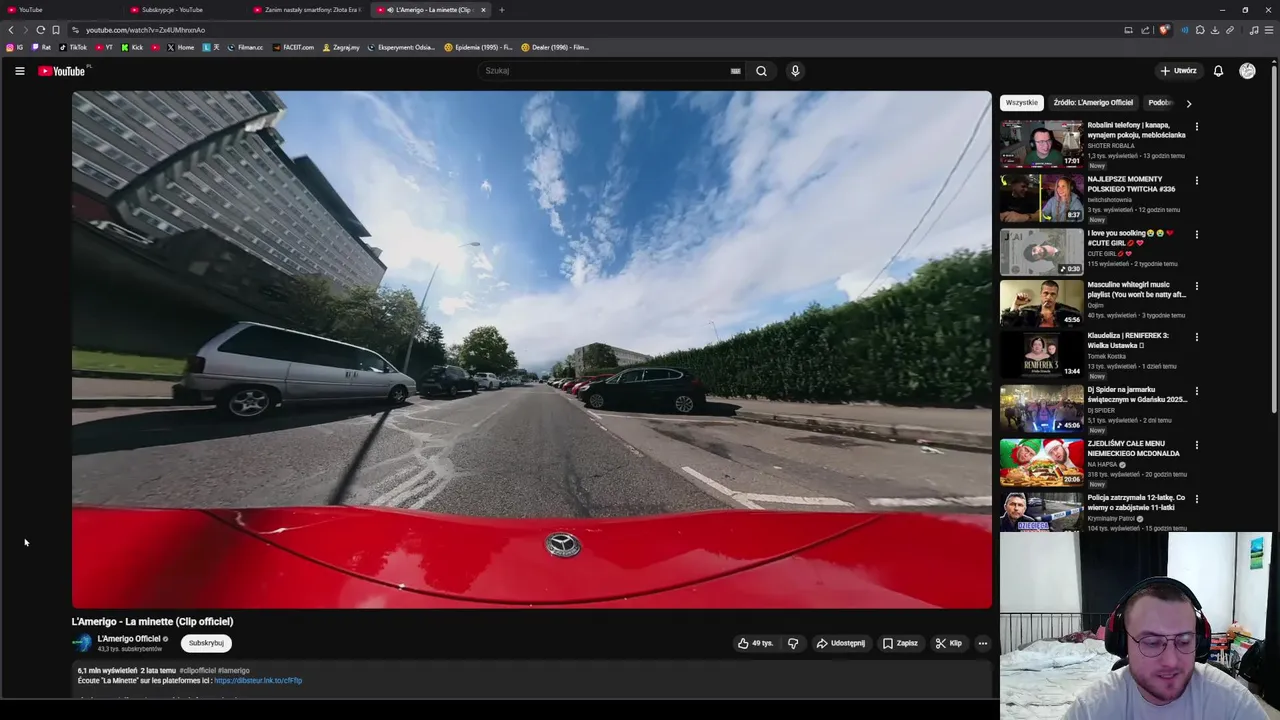
Task: Switch to the Subskrypcje - YouTube tab
Action: [x=185, y=10]
